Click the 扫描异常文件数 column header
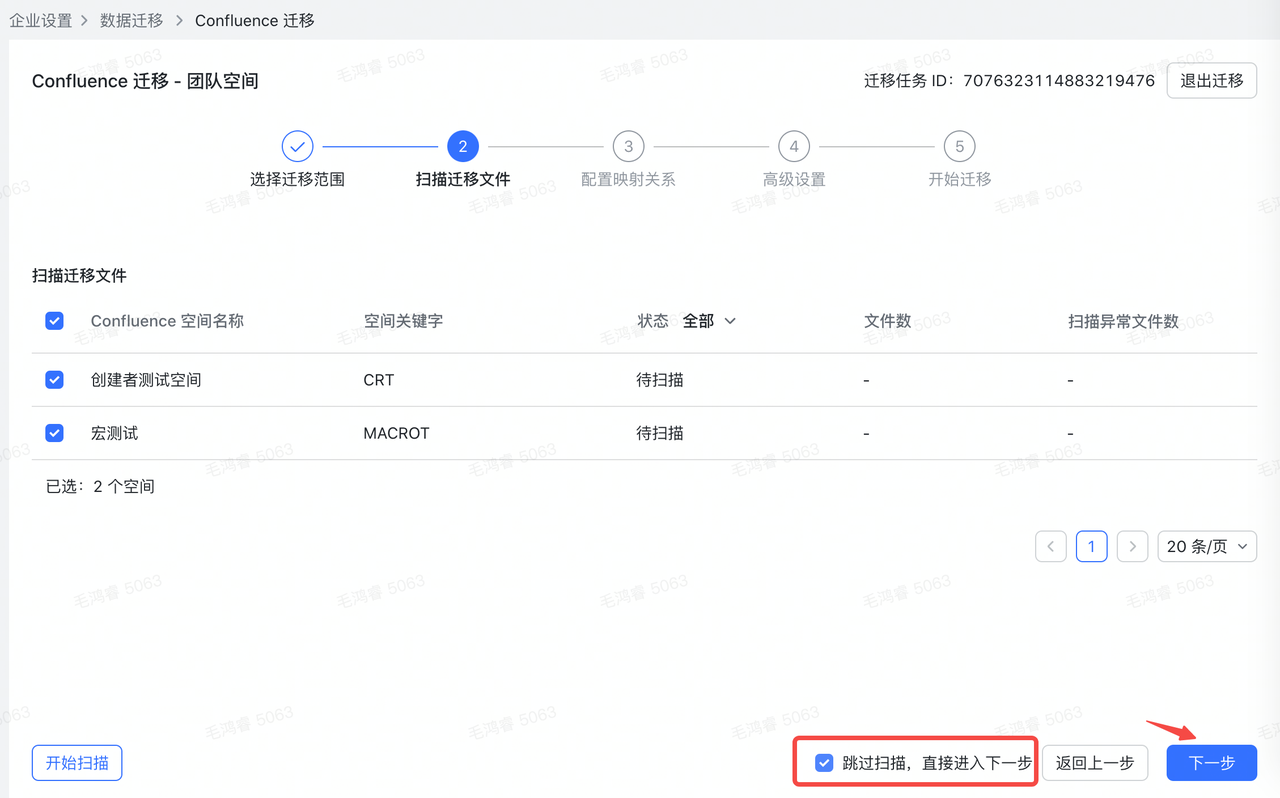 coord(1123,321)
